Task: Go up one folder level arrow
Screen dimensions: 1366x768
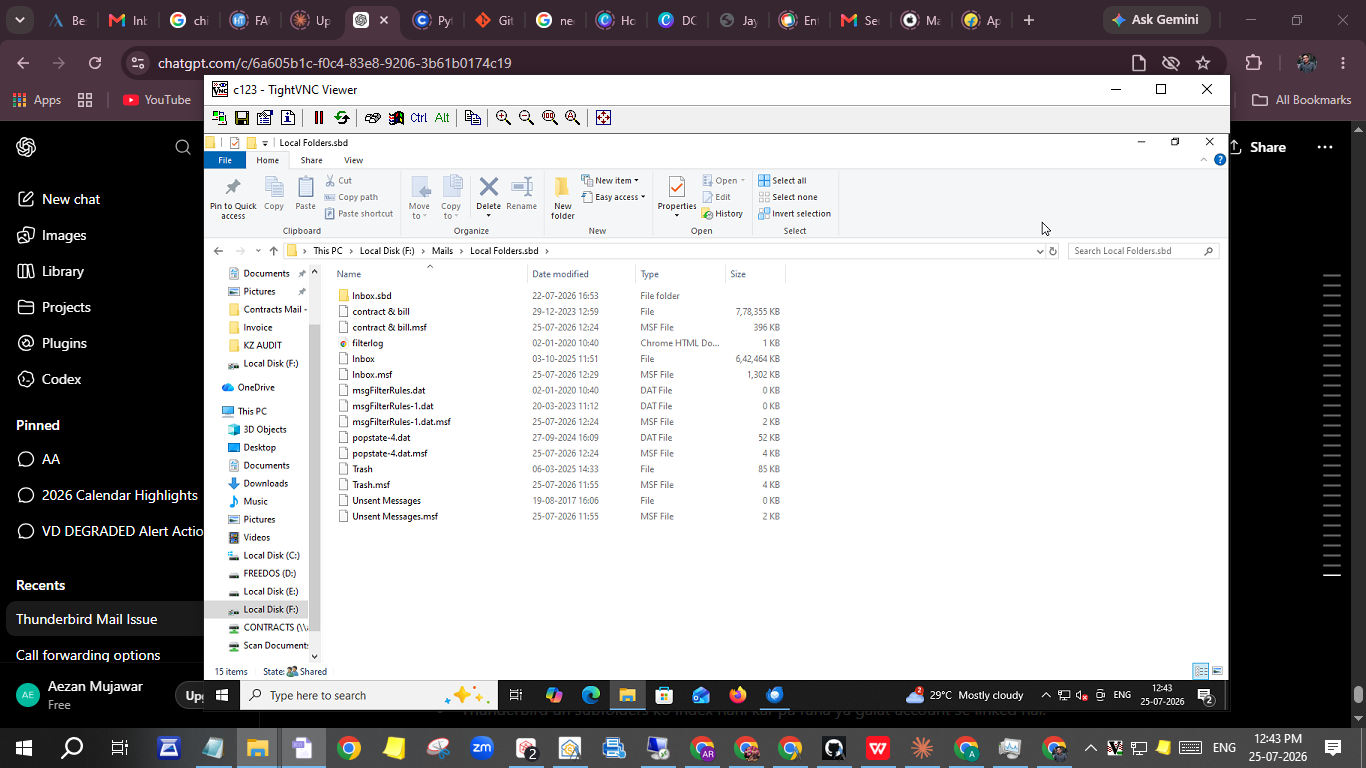Action: tap(274, 251)
